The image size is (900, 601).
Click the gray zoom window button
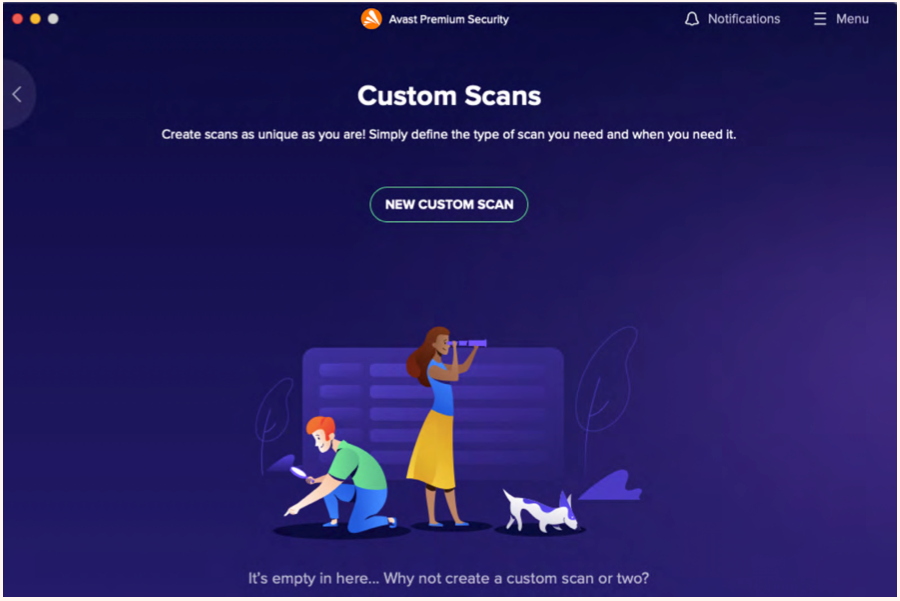[53, 18]
